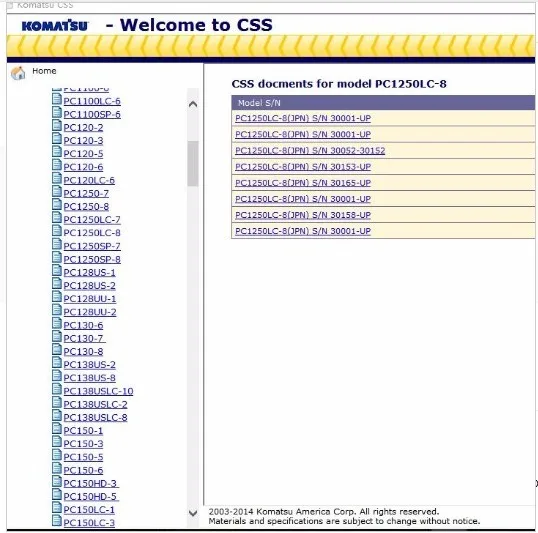Open the PC150-5 model link
The image size is (538, 533).
click(83, 457)
